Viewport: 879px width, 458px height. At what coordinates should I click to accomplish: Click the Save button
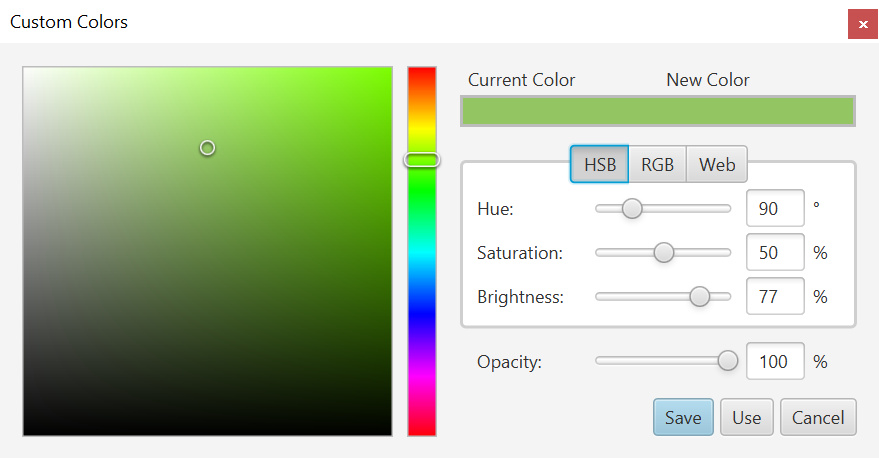[683, 417]
